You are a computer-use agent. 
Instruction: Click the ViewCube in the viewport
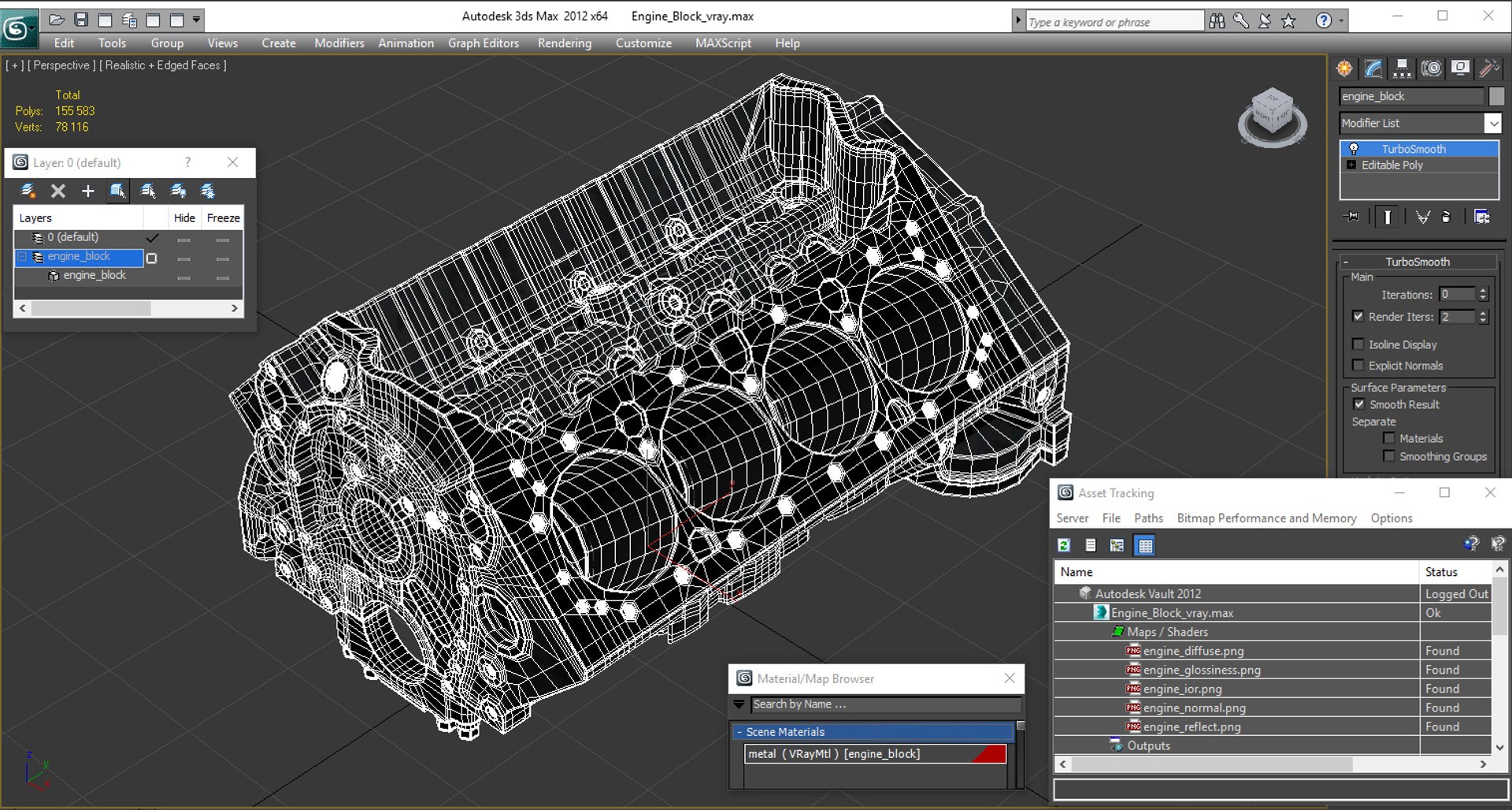(x=1273, y=117)
